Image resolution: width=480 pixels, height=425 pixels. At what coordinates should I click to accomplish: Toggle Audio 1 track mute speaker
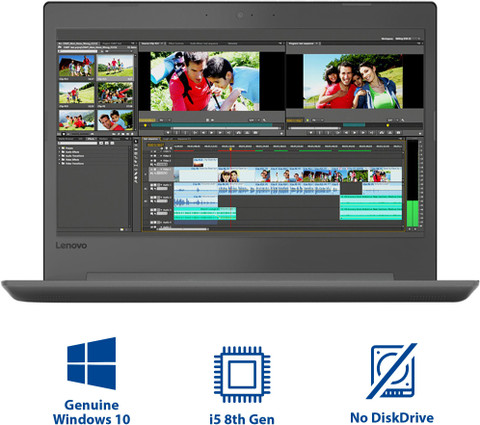click(151, 185)
